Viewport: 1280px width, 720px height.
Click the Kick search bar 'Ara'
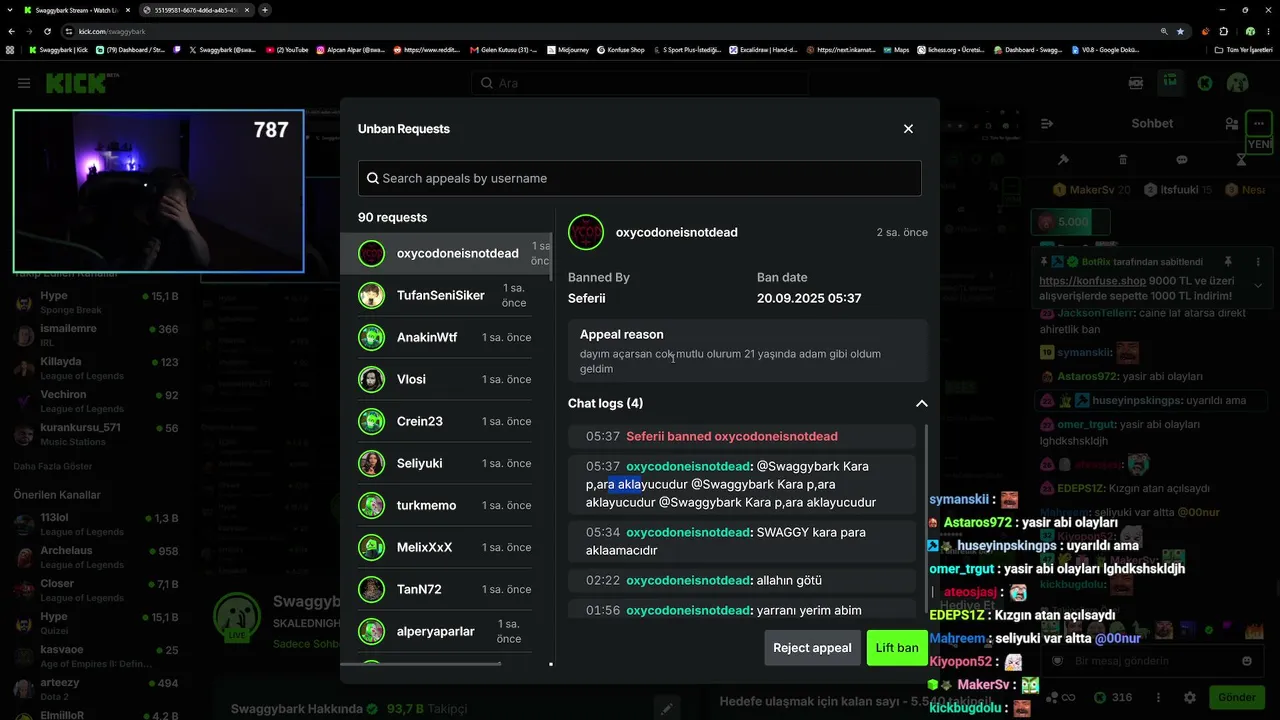(x=640, y=84)
